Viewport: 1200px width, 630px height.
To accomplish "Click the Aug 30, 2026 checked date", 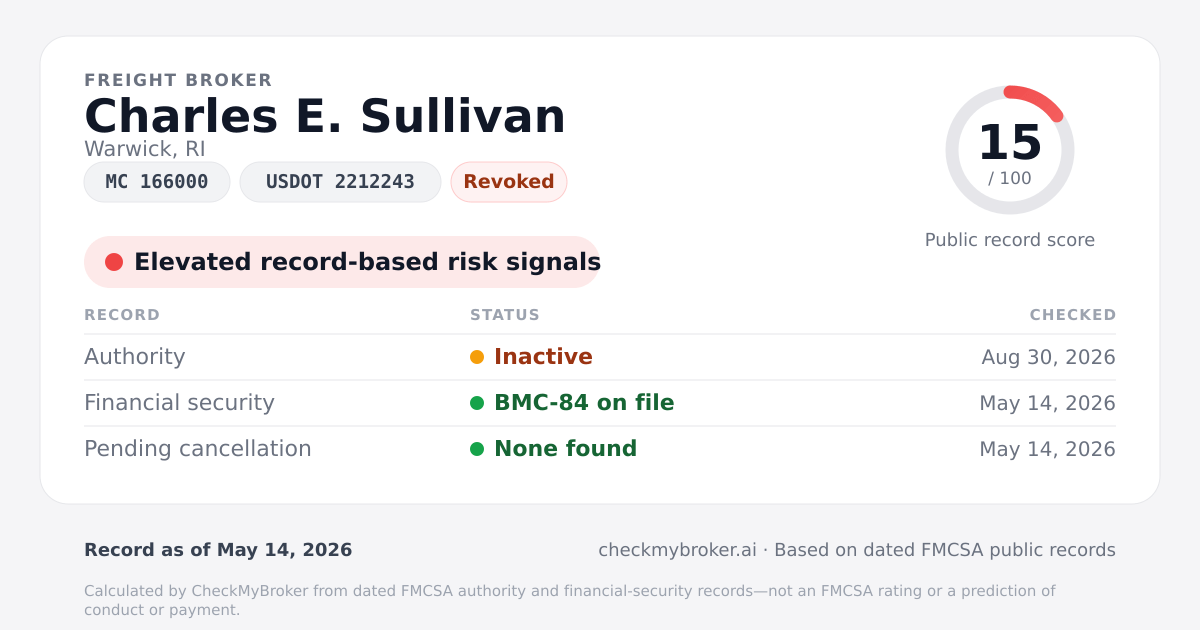I will coord(1049,357).
